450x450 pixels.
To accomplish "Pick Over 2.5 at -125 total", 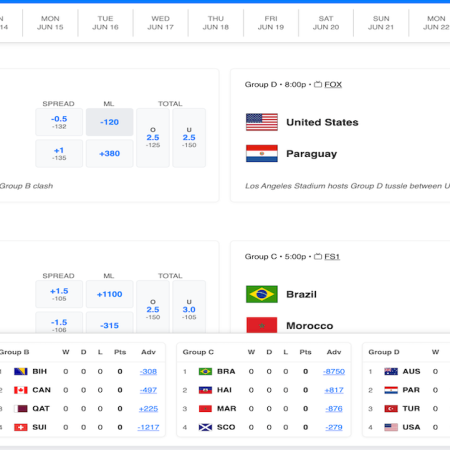I will (153, 138).
